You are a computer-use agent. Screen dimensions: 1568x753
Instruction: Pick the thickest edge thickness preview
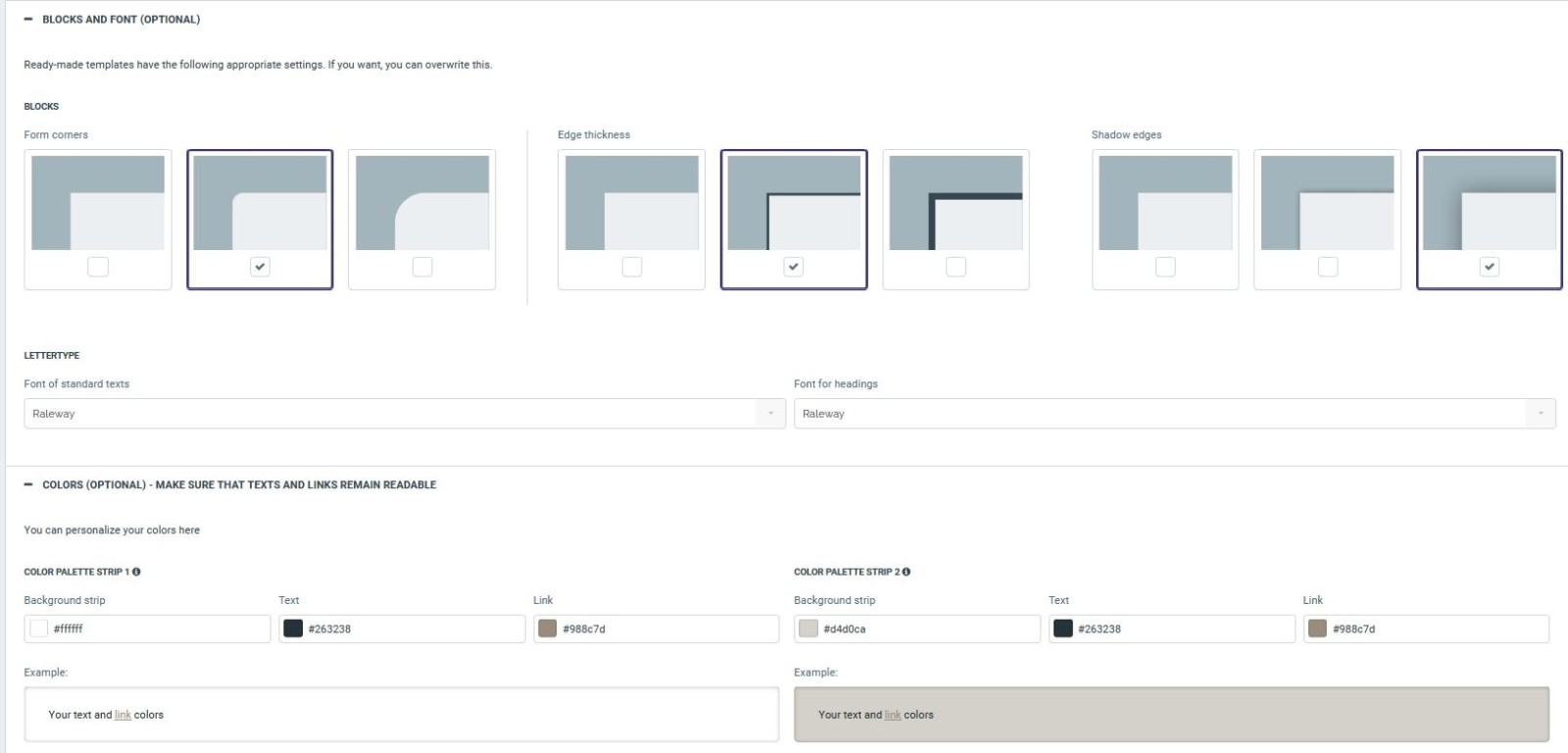click(955, 202)
